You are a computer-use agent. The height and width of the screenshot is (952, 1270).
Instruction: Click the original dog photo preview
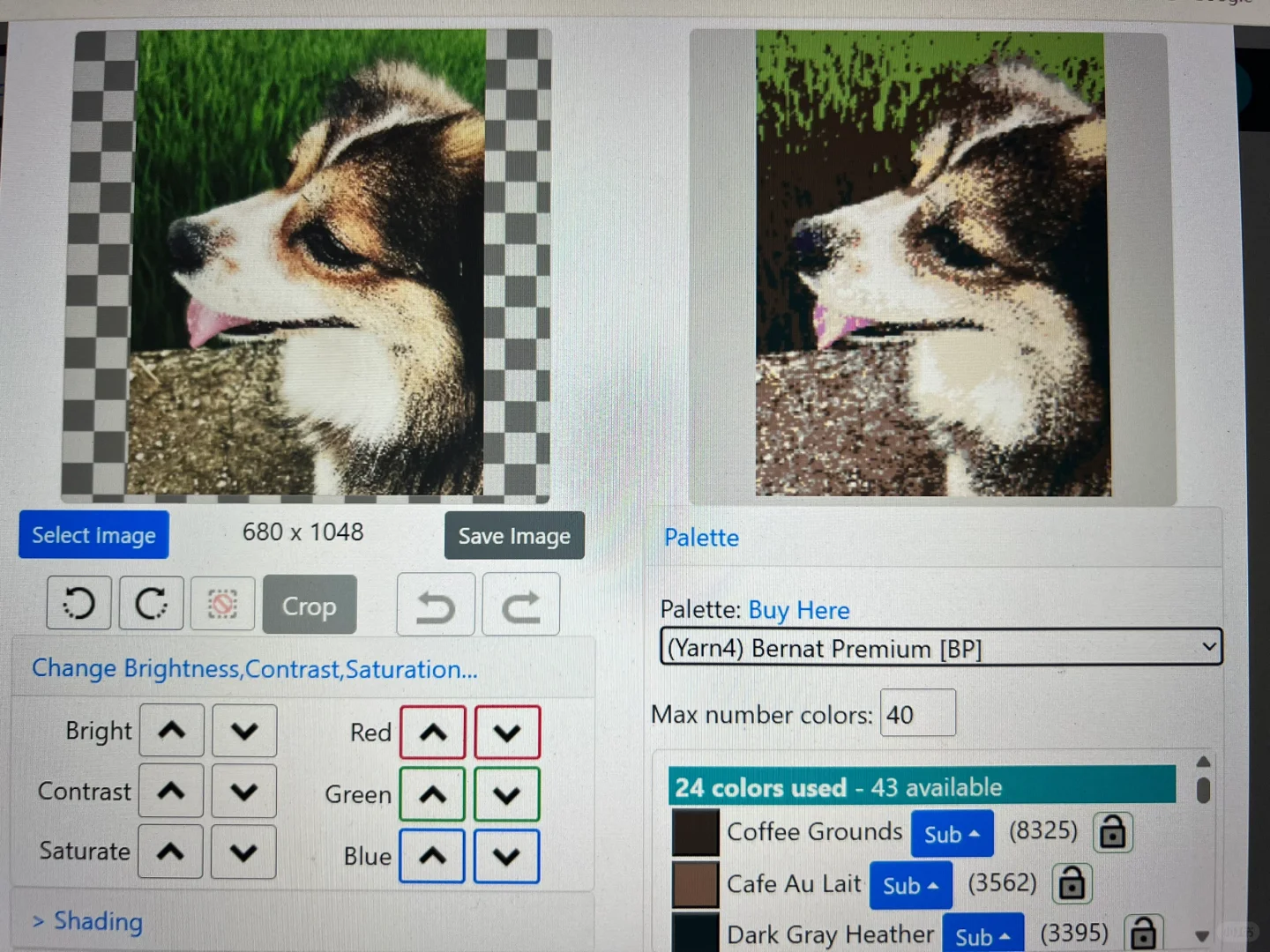(308, 263)
